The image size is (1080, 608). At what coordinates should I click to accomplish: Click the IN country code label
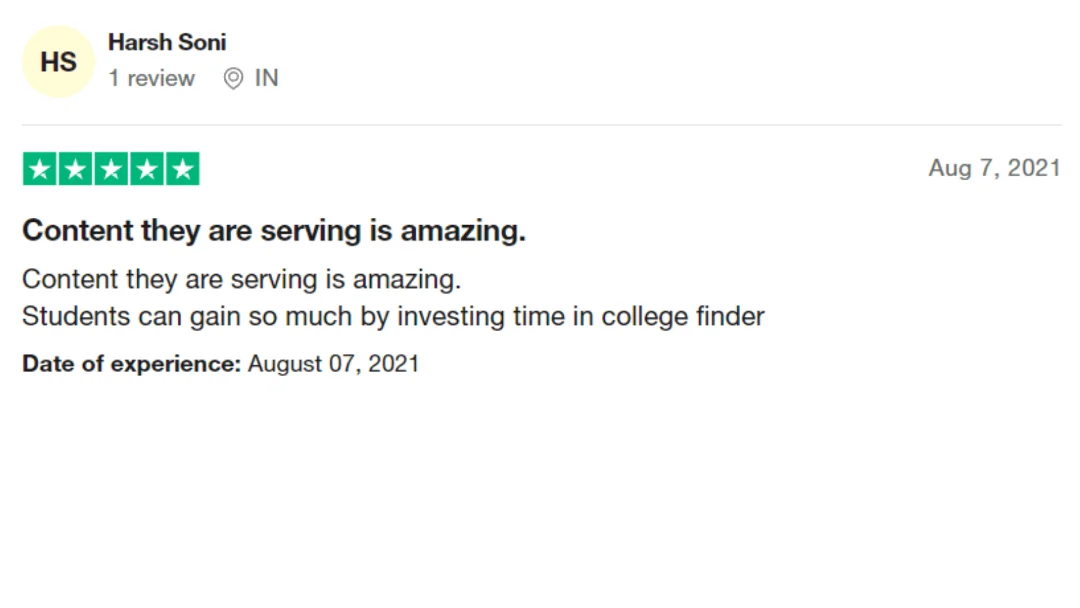click(267, 78)
